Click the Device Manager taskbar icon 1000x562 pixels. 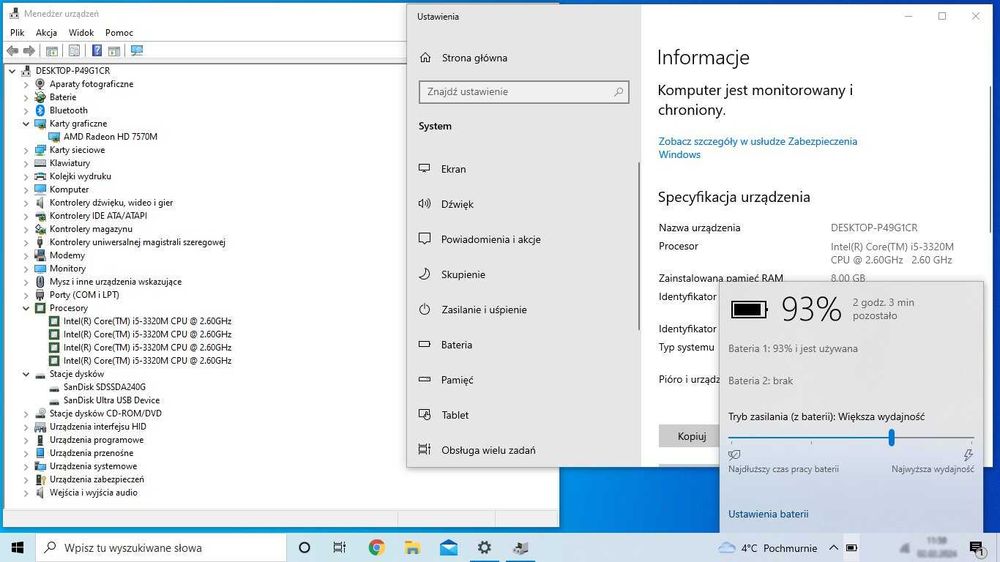521,547
